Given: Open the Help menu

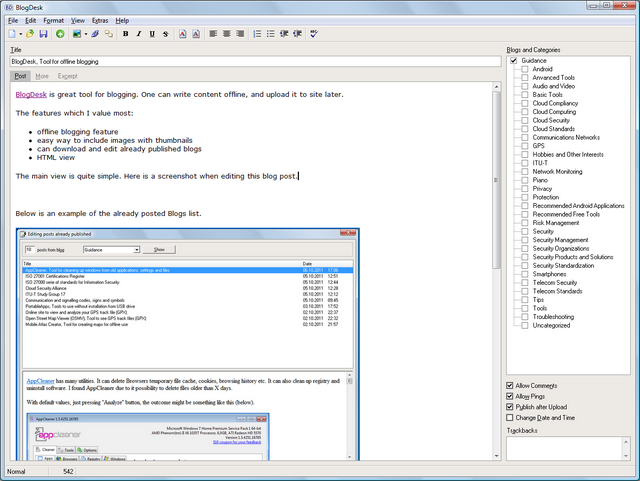Looking at the screenshot, I should (122, 20).
